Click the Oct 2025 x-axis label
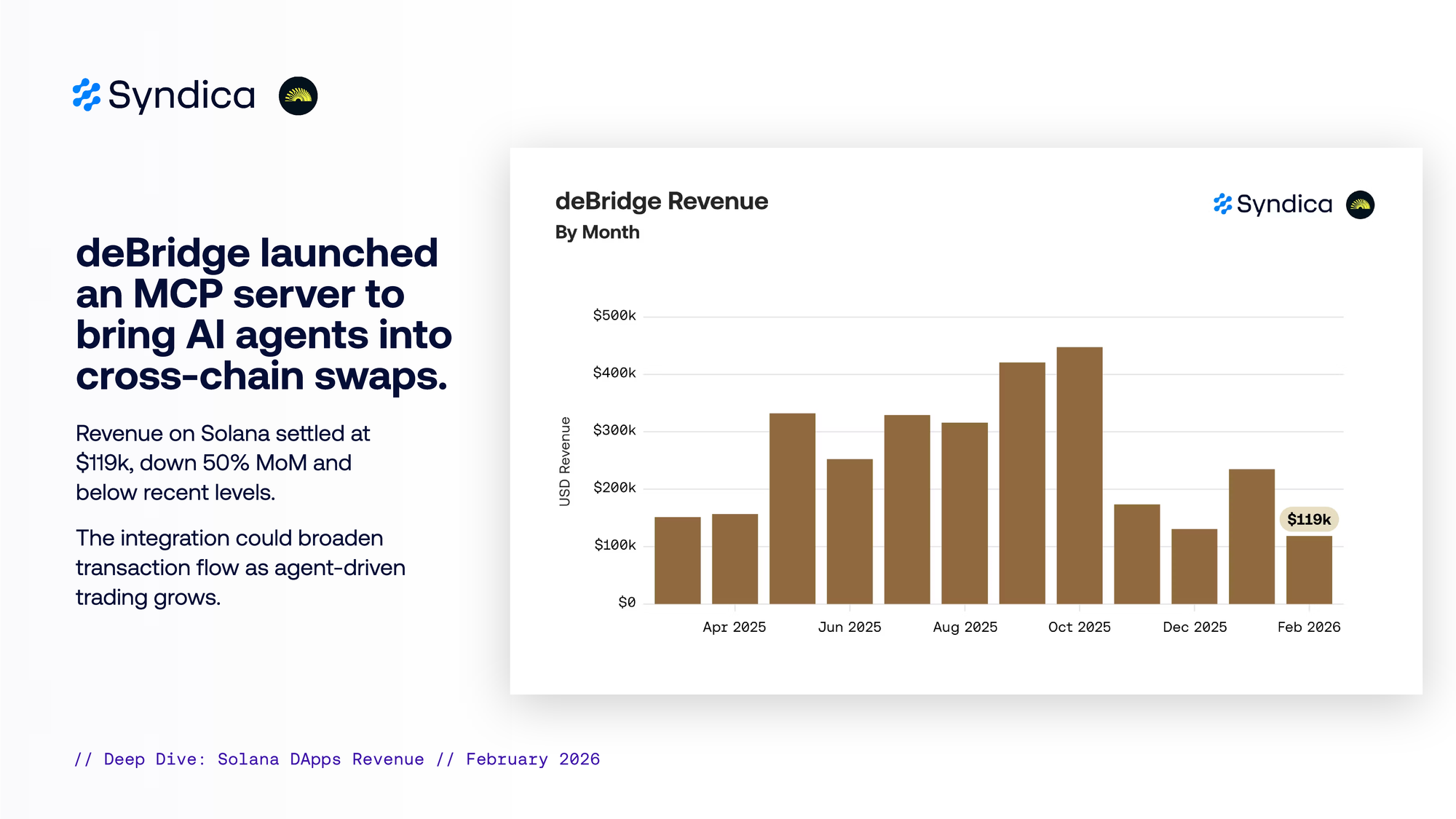This screenshot has width=1456, height=819. coord(1079,627)
